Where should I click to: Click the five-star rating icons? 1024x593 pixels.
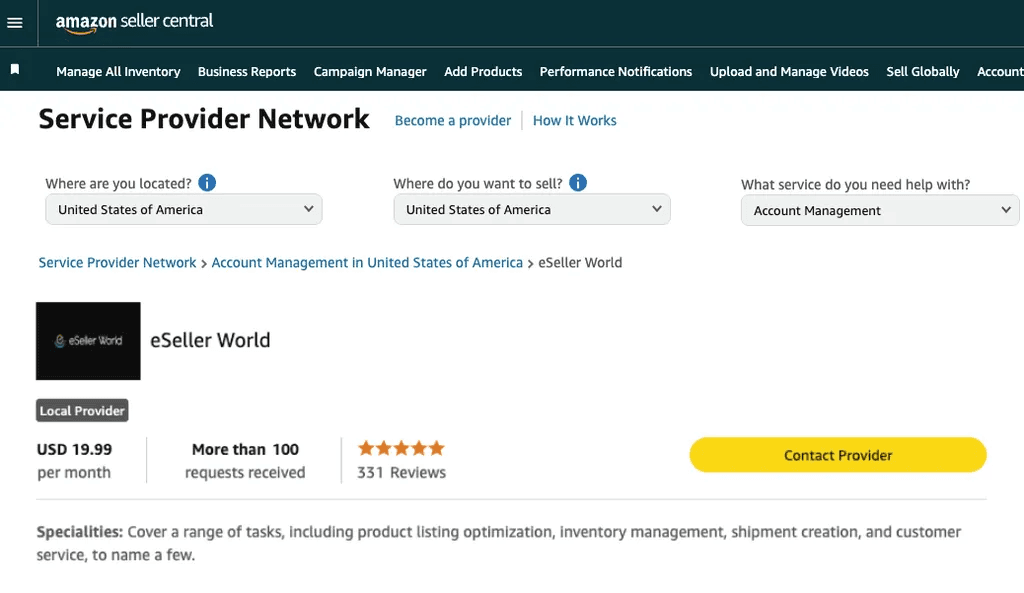click(401, 448)
